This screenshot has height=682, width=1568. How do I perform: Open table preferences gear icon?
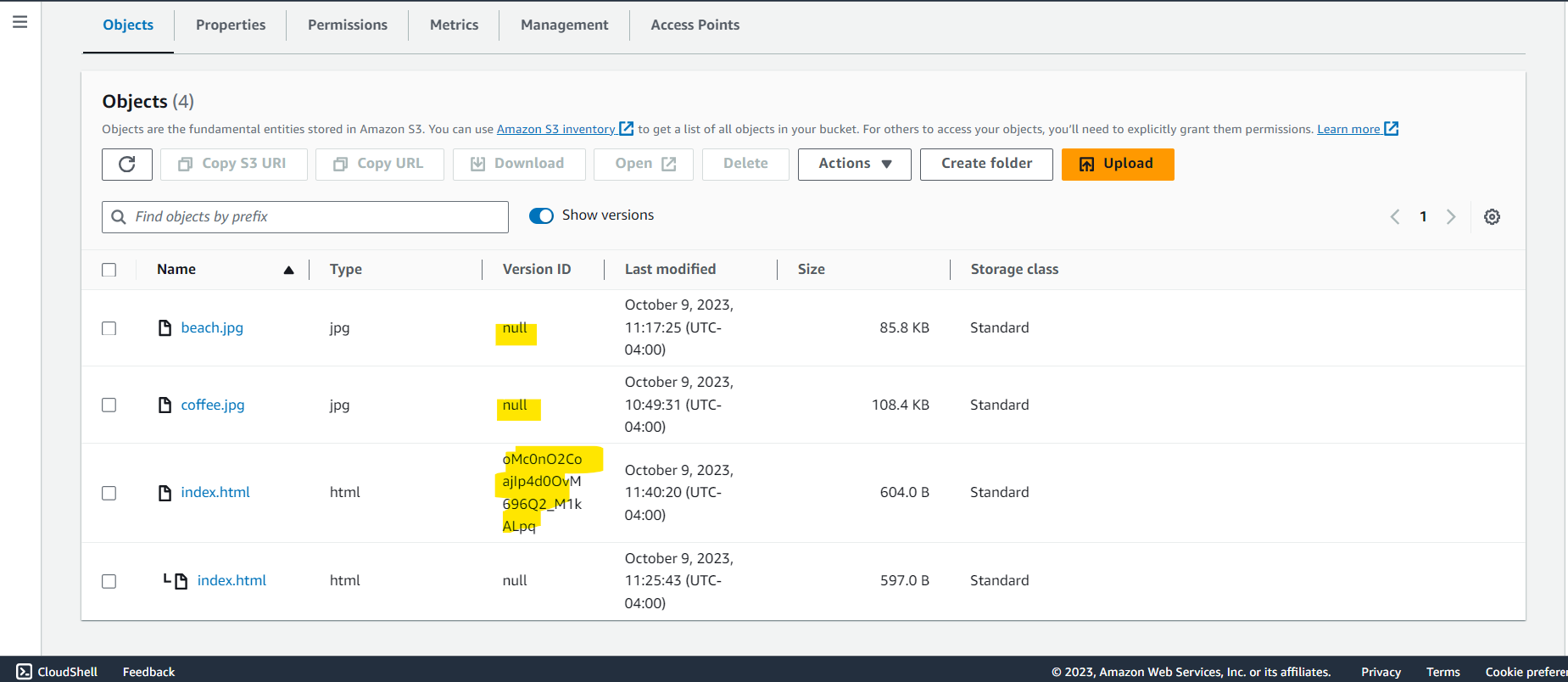[1492, 217]
